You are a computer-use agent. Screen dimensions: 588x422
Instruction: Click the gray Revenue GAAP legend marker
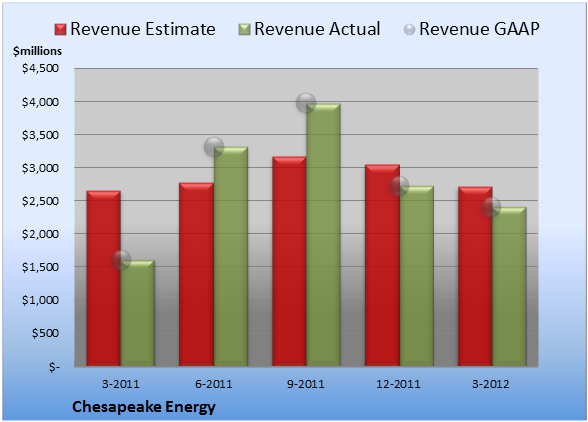click(409, 30)
